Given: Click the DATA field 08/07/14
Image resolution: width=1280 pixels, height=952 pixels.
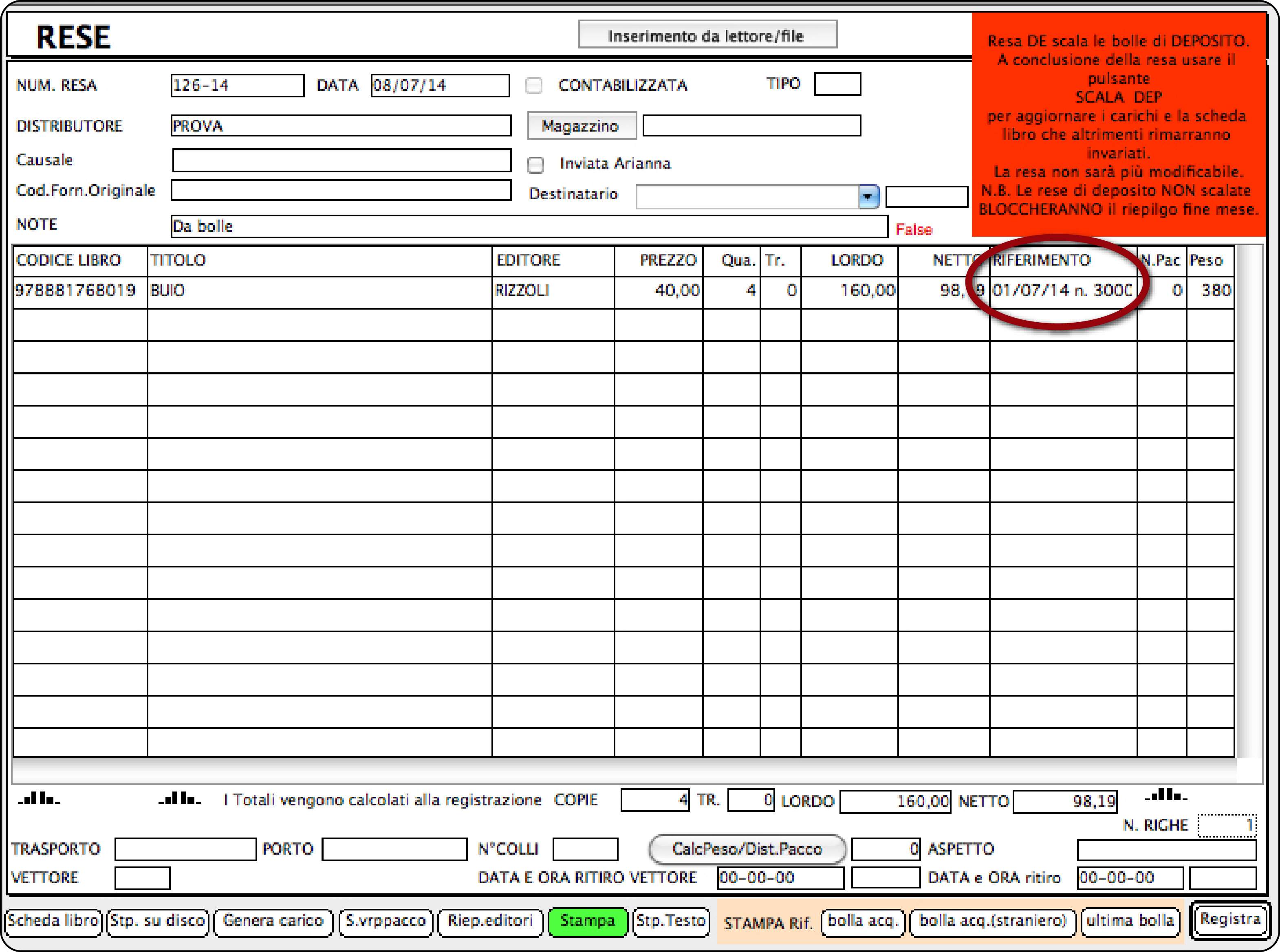Looking at the screenshot, I should pyautogui.click(x=440, y=85).
